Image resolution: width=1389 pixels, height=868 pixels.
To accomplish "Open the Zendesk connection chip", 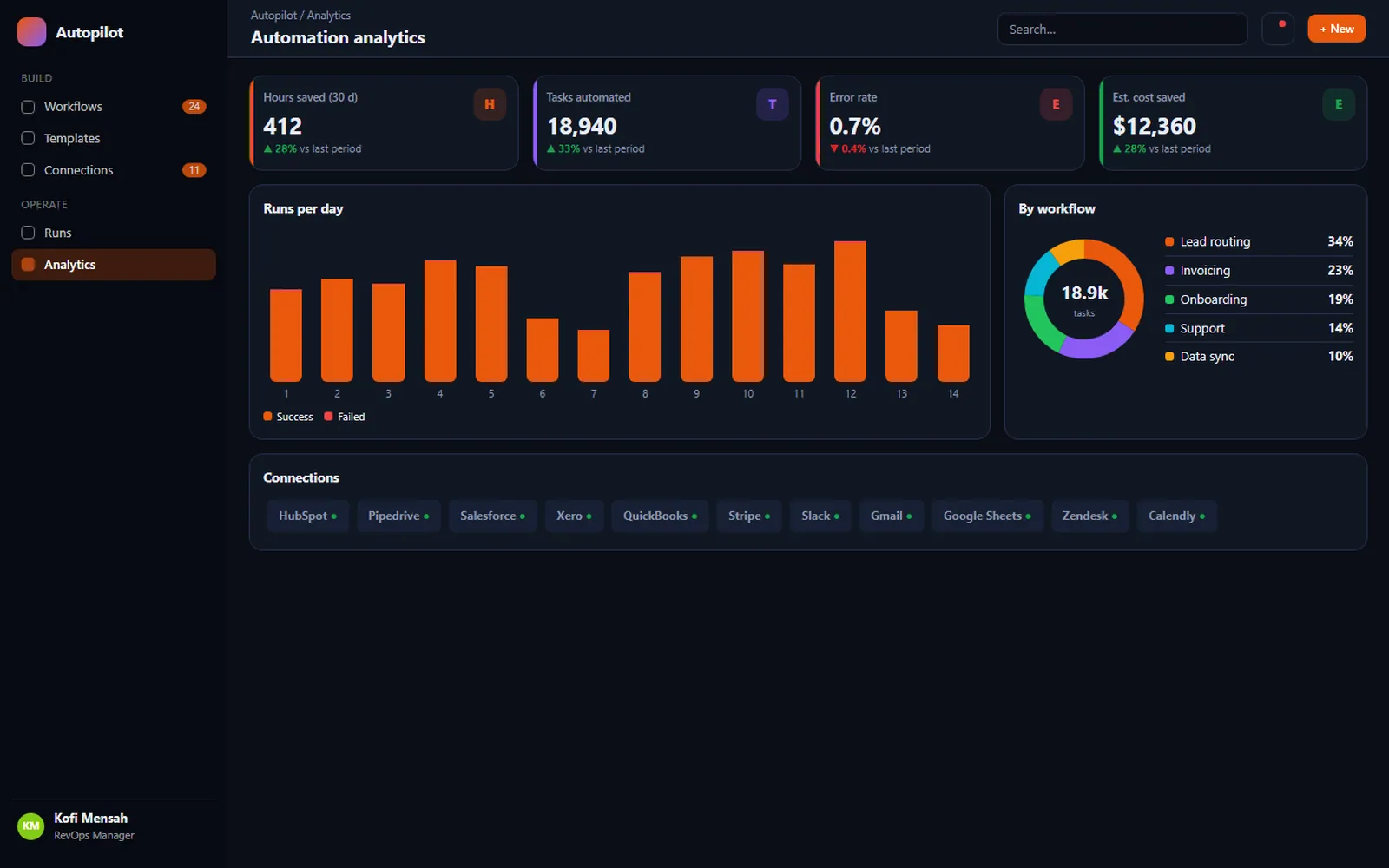I will (1089, 516).
